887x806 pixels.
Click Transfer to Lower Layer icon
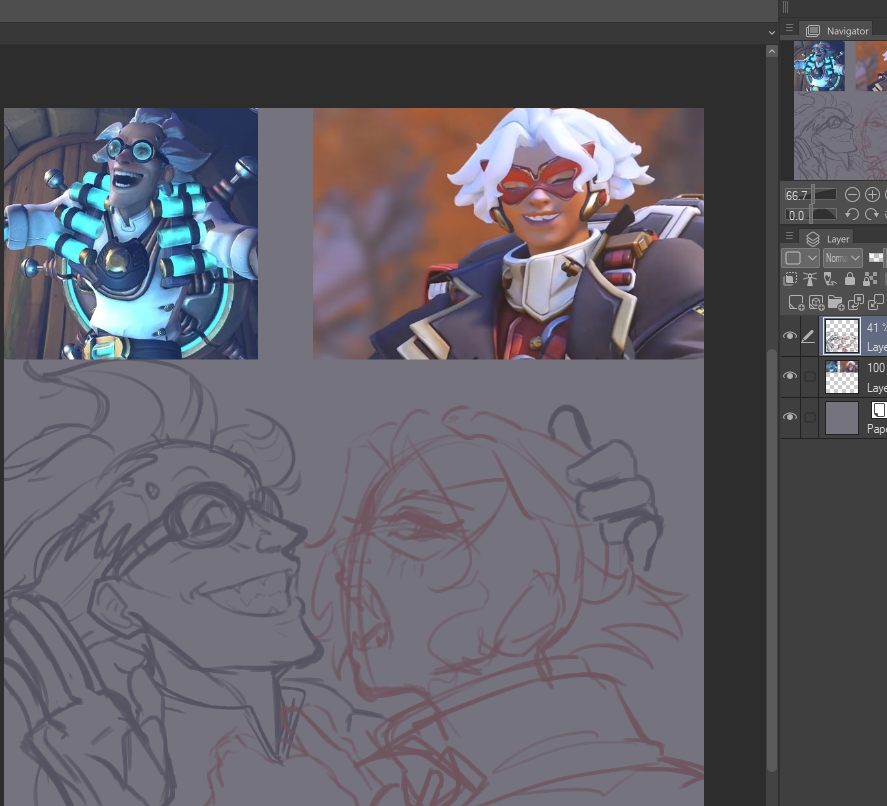(856, 303)
